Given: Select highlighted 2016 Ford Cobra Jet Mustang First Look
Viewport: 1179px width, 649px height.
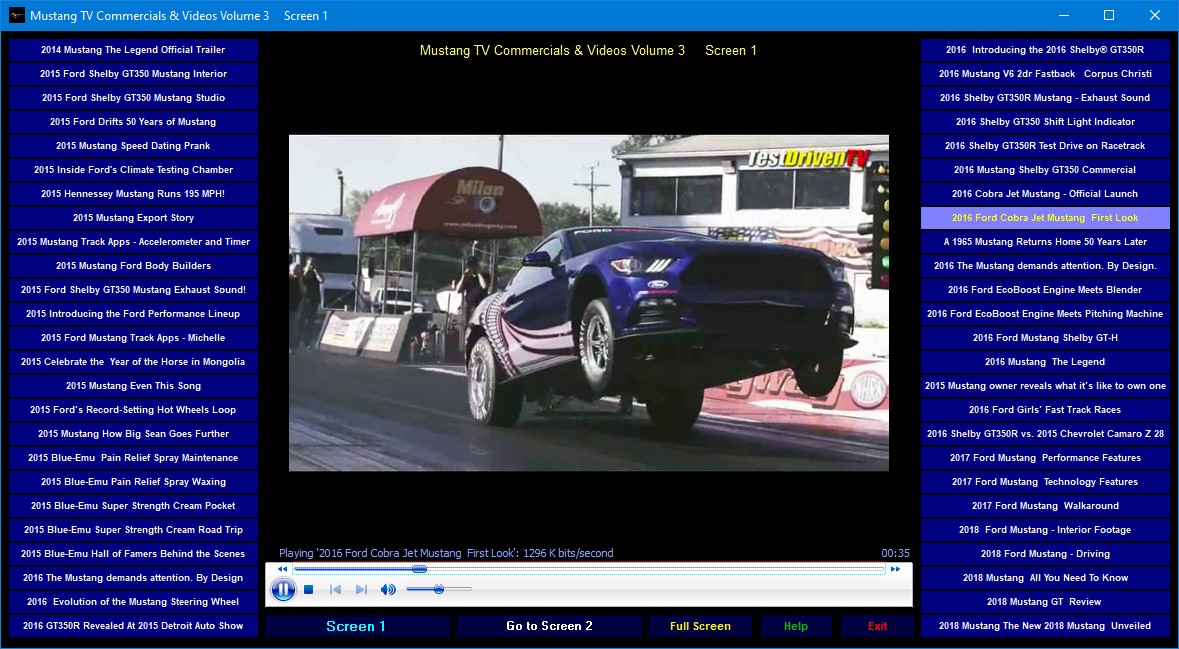Looking at the screenshot, I should [1045, 218].
